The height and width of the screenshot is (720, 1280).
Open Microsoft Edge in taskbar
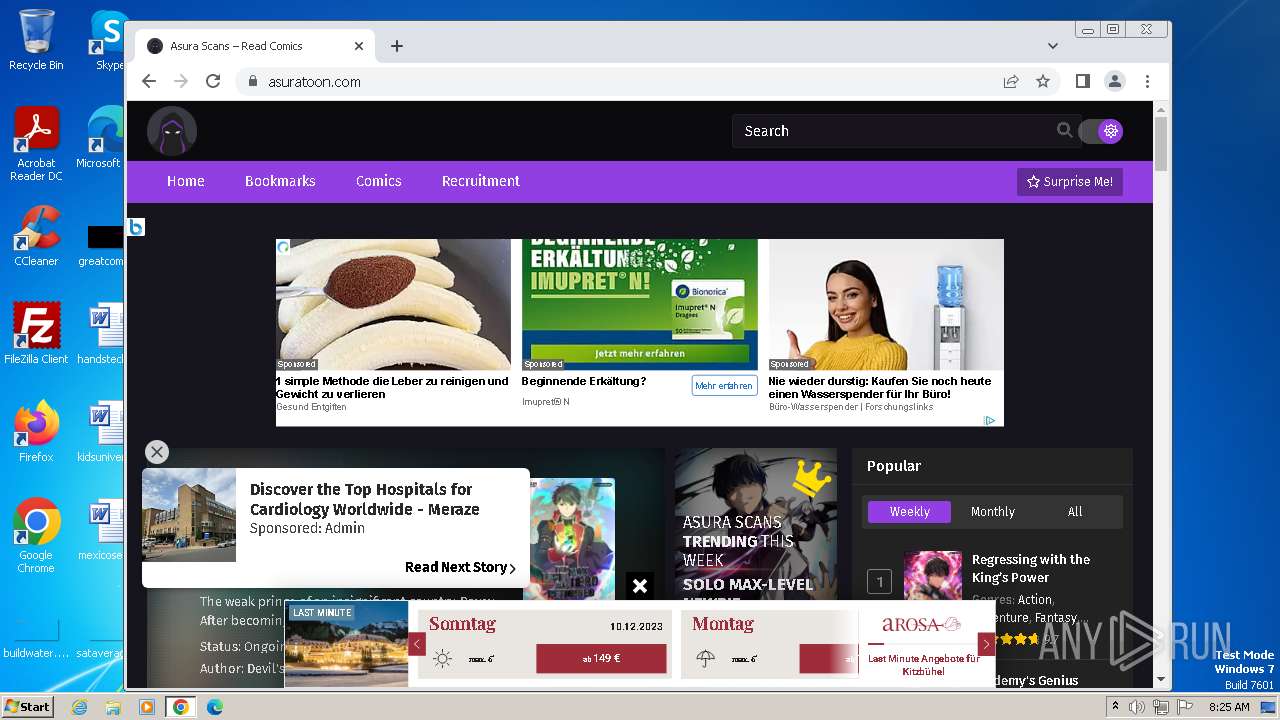215,707
